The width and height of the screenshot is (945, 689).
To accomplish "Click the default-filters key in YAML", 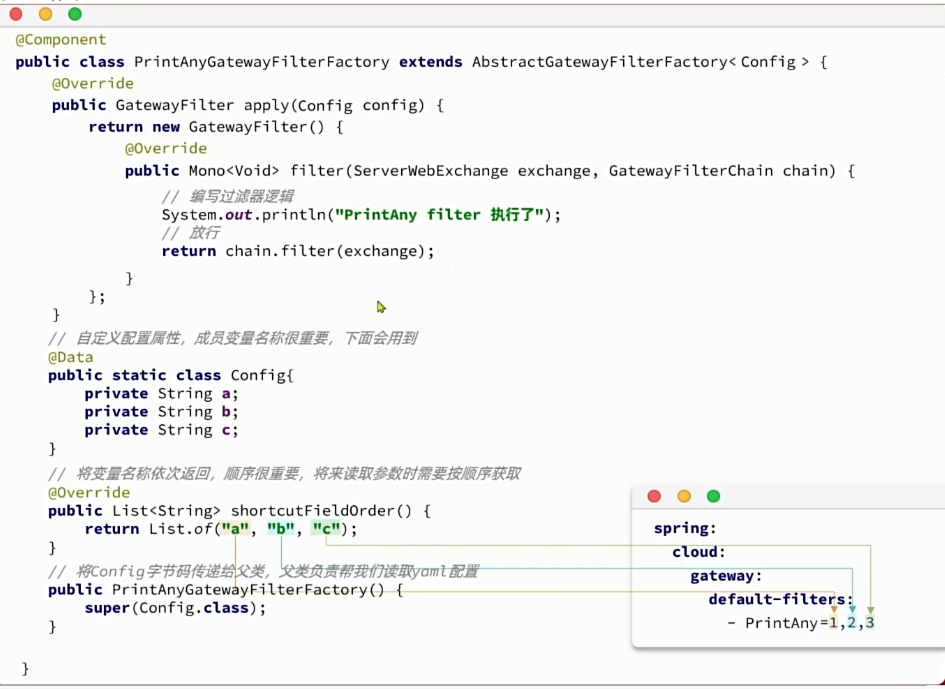I will tap(779, 600).
